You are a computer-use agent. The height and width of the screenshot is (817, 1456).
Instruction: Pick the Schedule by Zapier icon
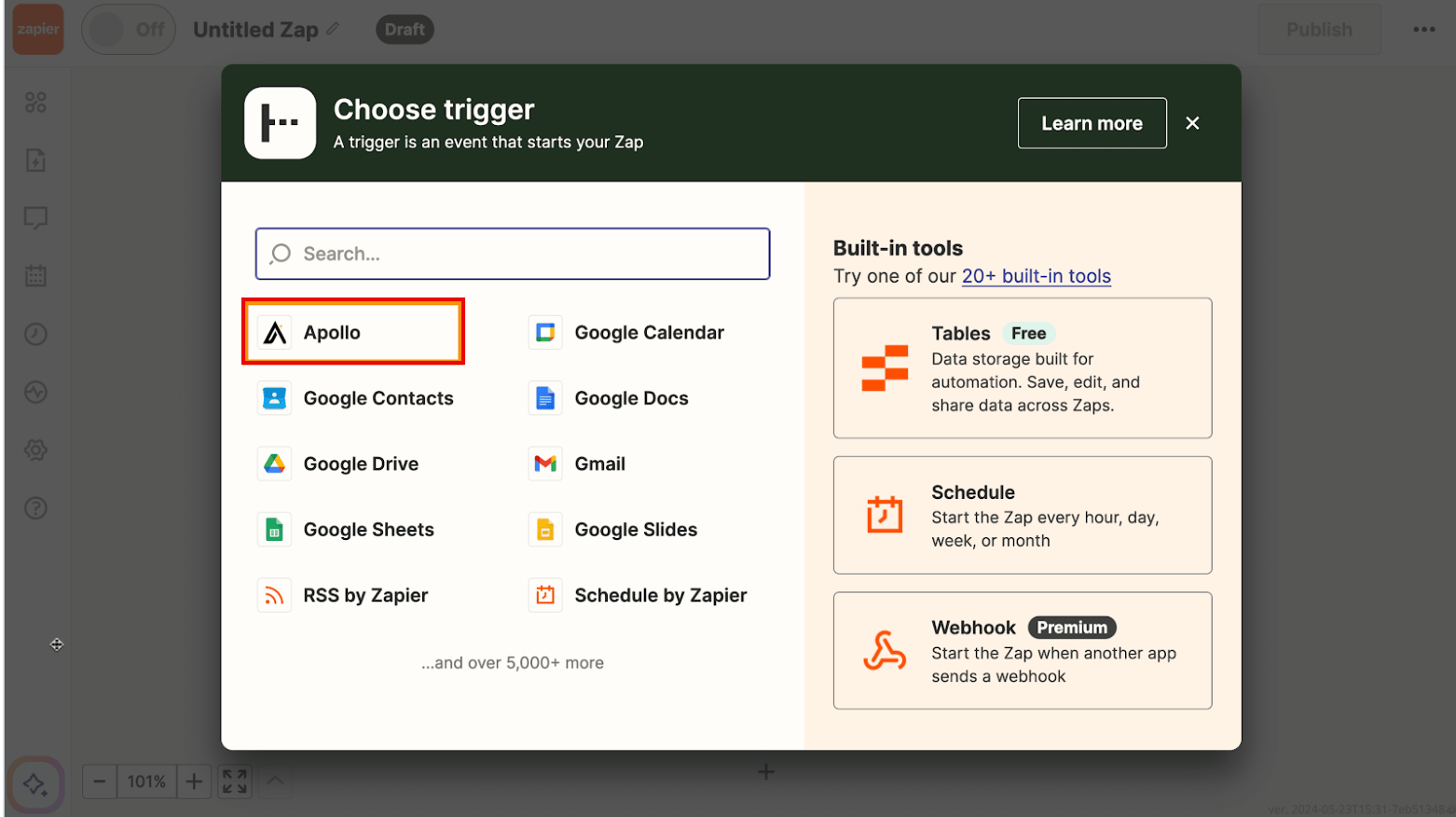(x=545, y=595)
